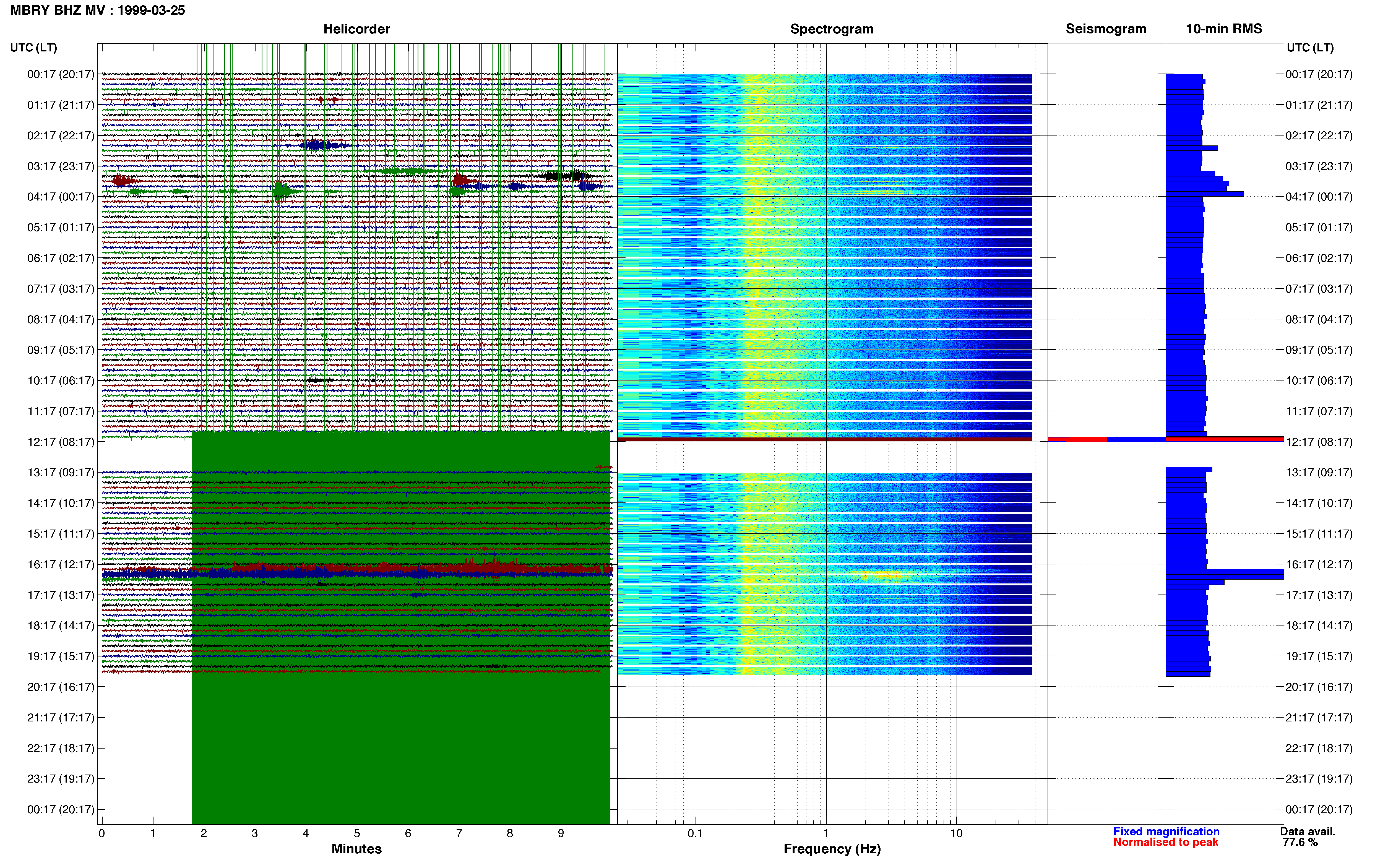Click left time label '20:17 (16:17)'
Viewport: 1388px width, 868px height.
pos(61,687)
